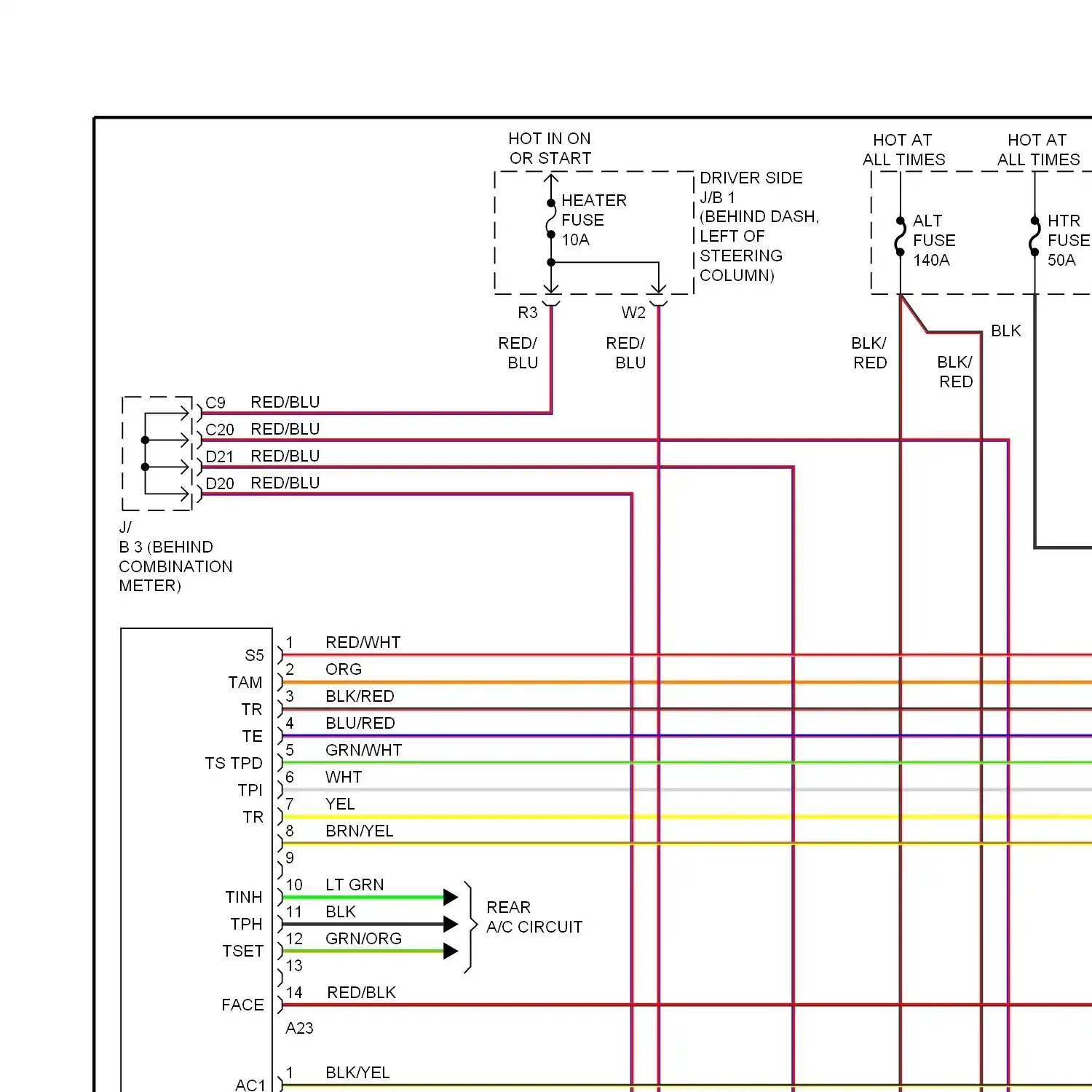Click pin number 9 on the connector
The image size is (1092, 1092).
290,858
